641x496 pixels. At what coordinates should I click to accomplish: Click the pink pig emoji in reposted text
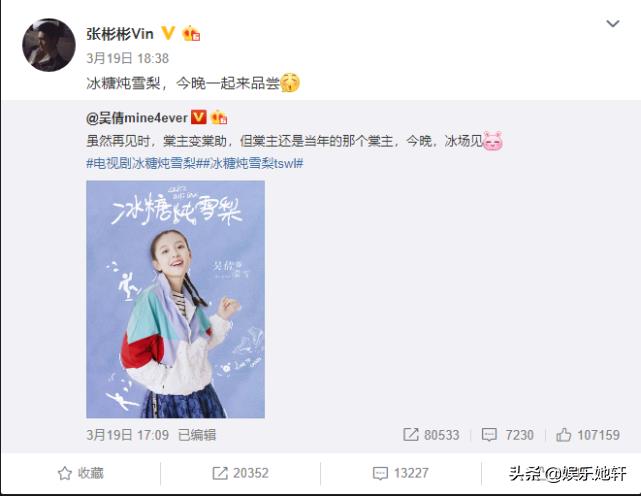point(493,141)
